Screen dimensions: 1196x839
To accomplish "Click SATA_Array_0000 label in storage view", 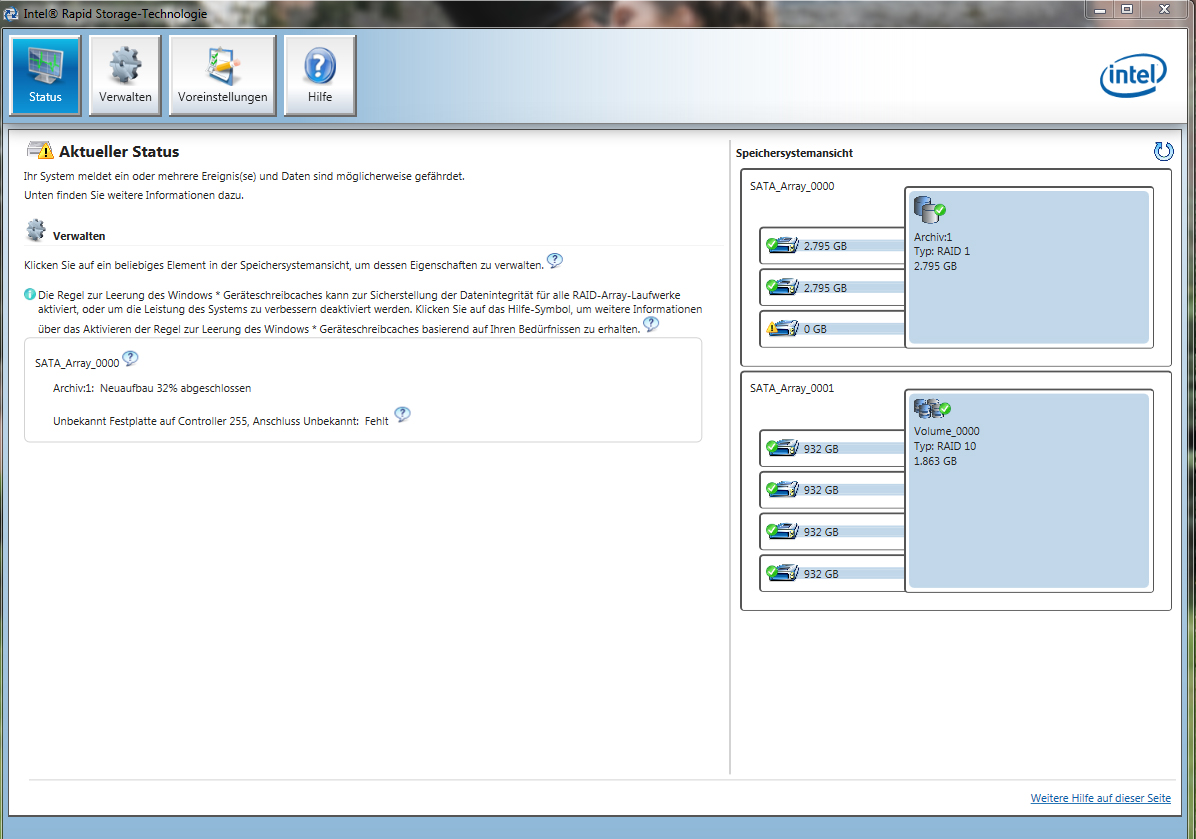I will click(792, 186).
